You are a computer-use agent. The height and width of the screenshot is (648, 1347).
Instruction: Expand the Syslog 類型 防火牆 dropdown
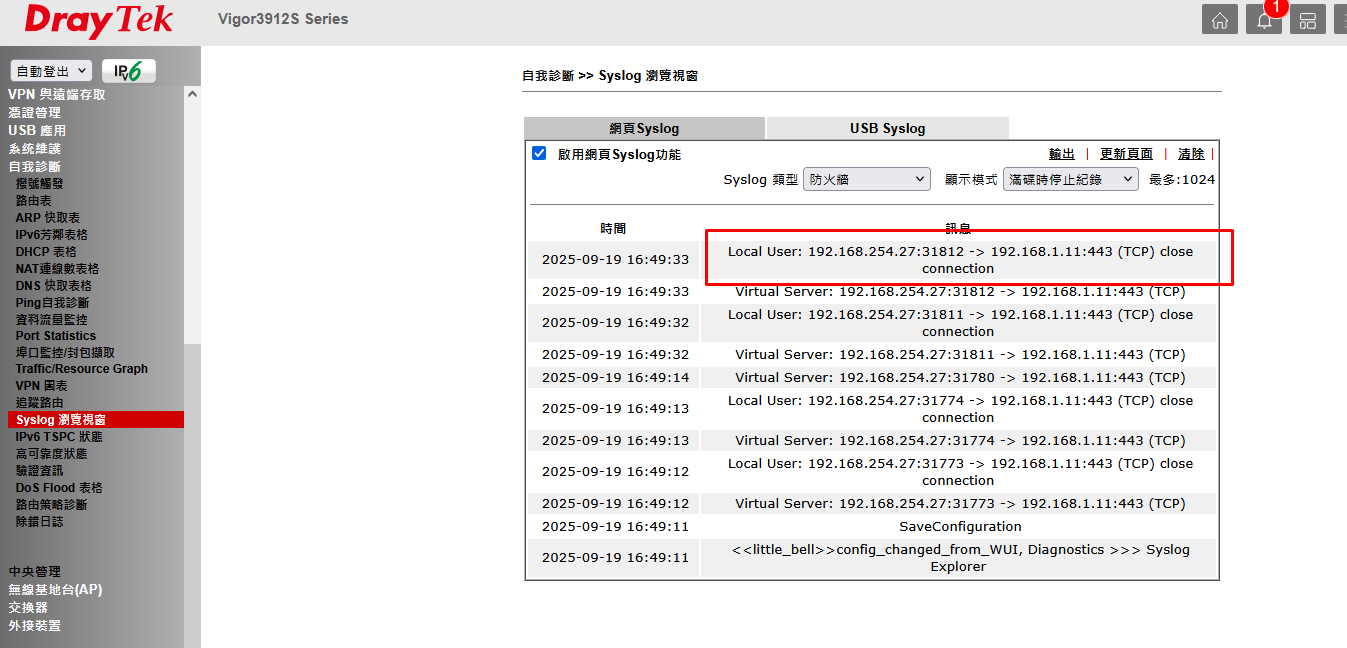866,180
